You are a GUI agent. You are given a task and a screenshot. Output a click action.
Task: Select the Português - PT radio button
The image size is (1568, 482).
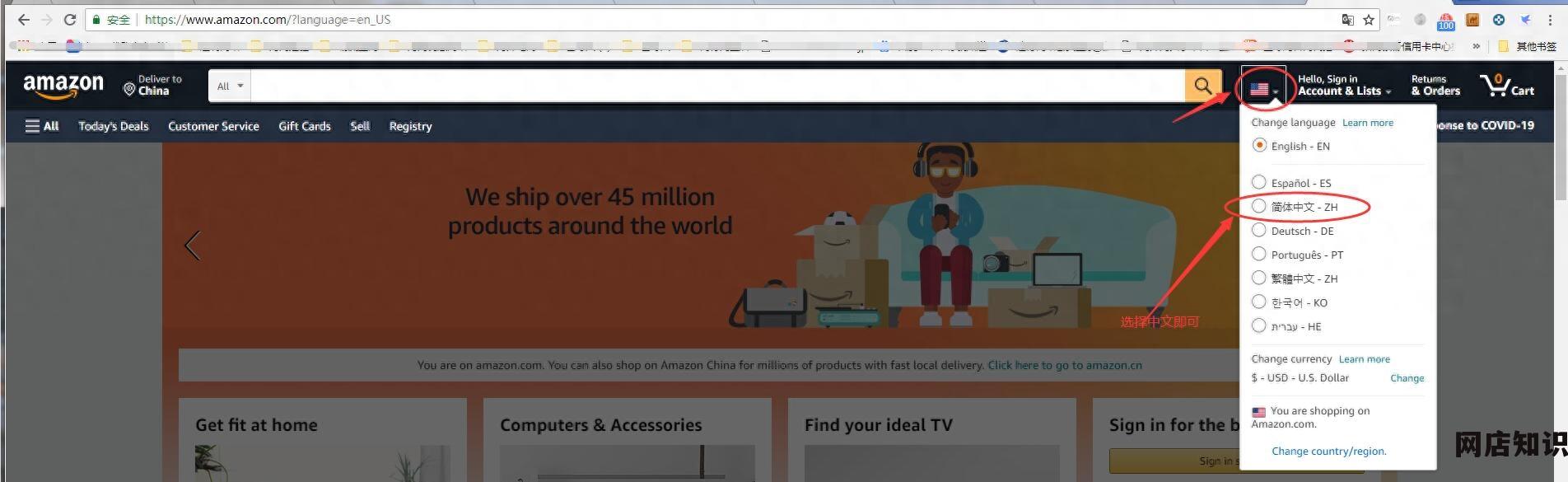1259,254
